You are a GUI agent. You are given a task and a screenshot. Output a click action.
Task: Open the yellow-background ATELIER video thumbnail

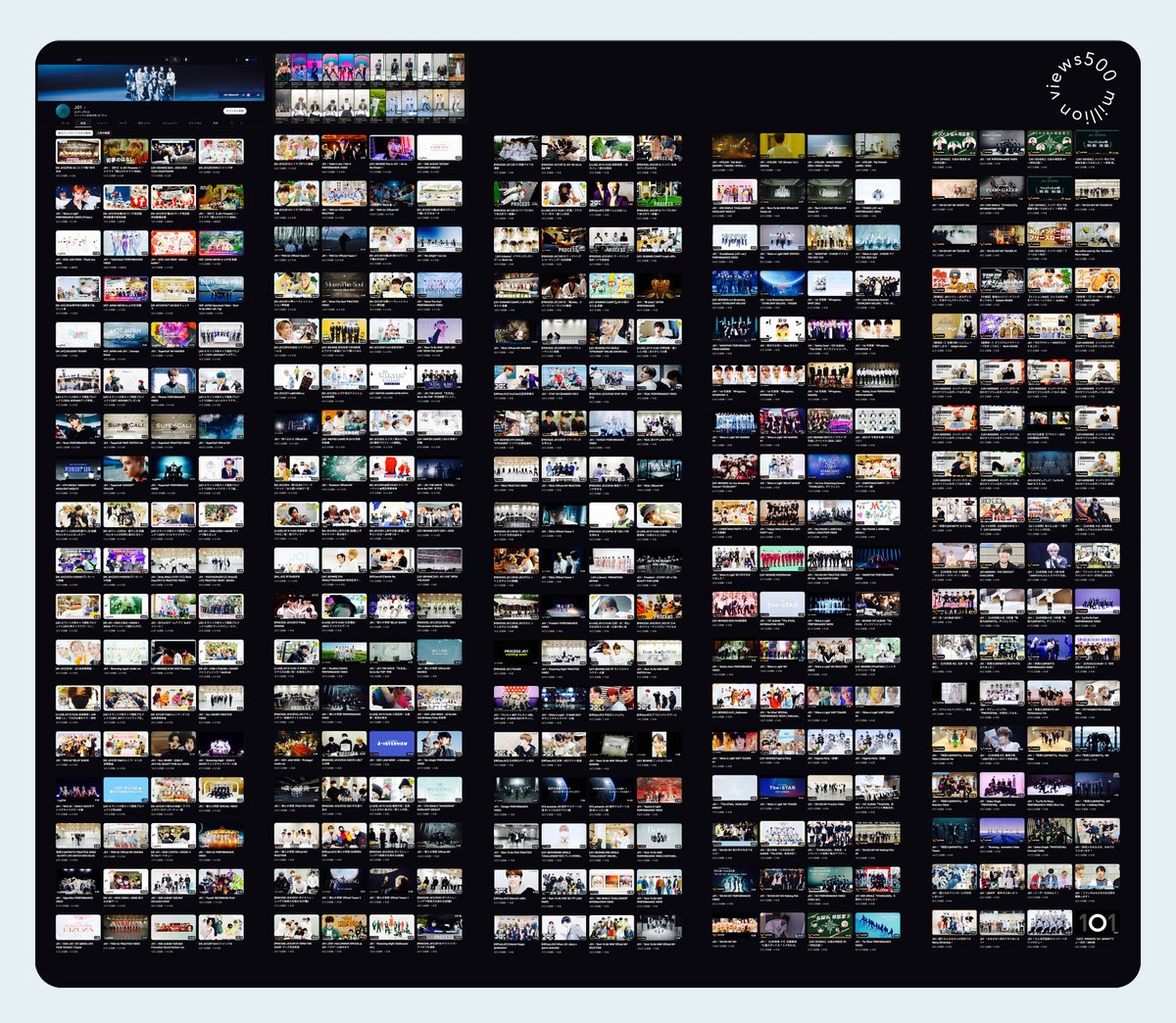782,146
